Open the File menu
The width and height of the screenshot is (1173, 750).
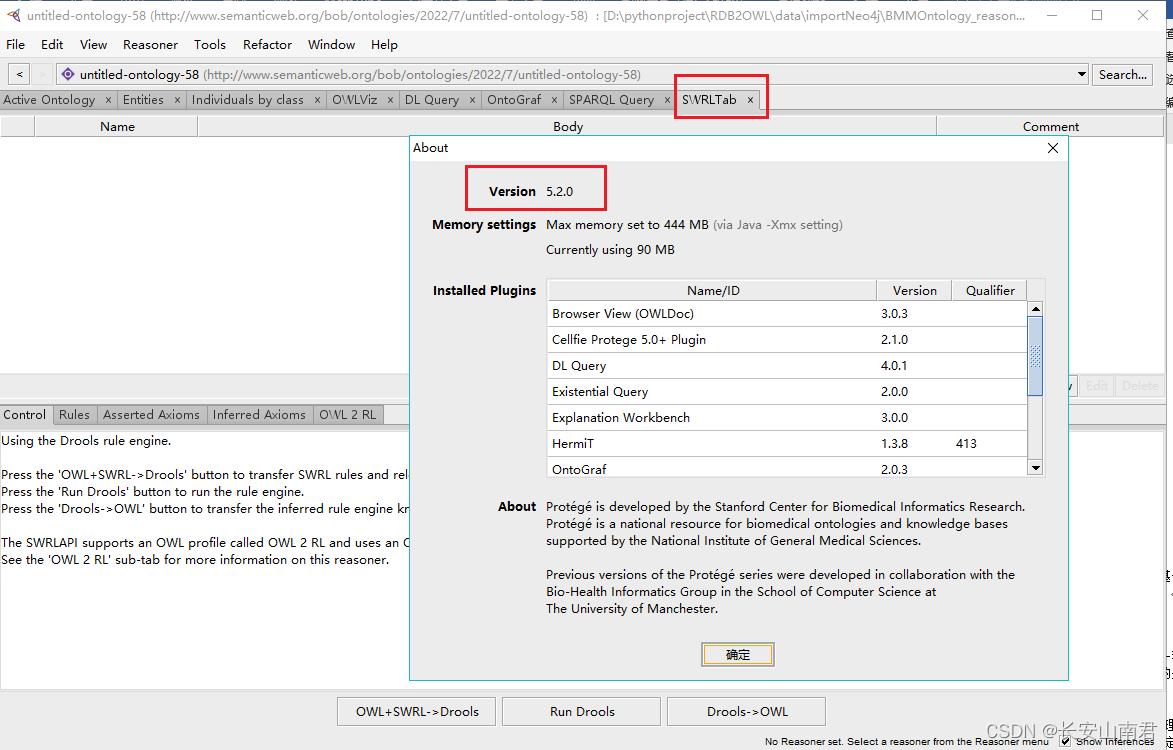click(x=15, y=45)
